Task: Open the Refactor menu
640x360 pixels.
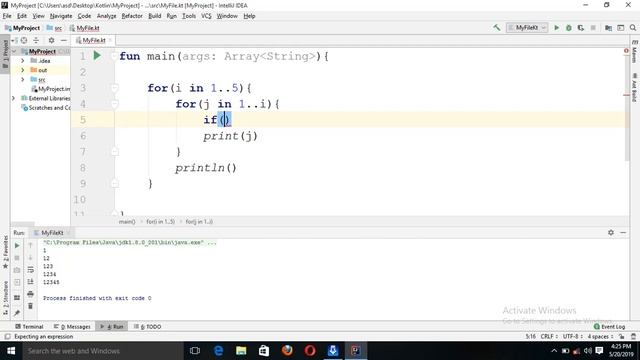Action: [132, 16]
